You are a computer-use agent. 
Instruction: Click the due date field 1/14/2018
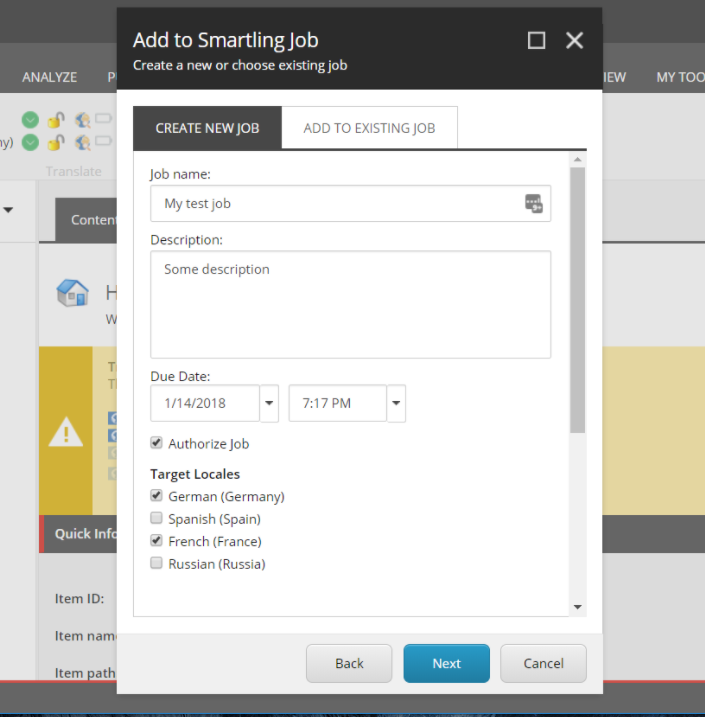205,403
